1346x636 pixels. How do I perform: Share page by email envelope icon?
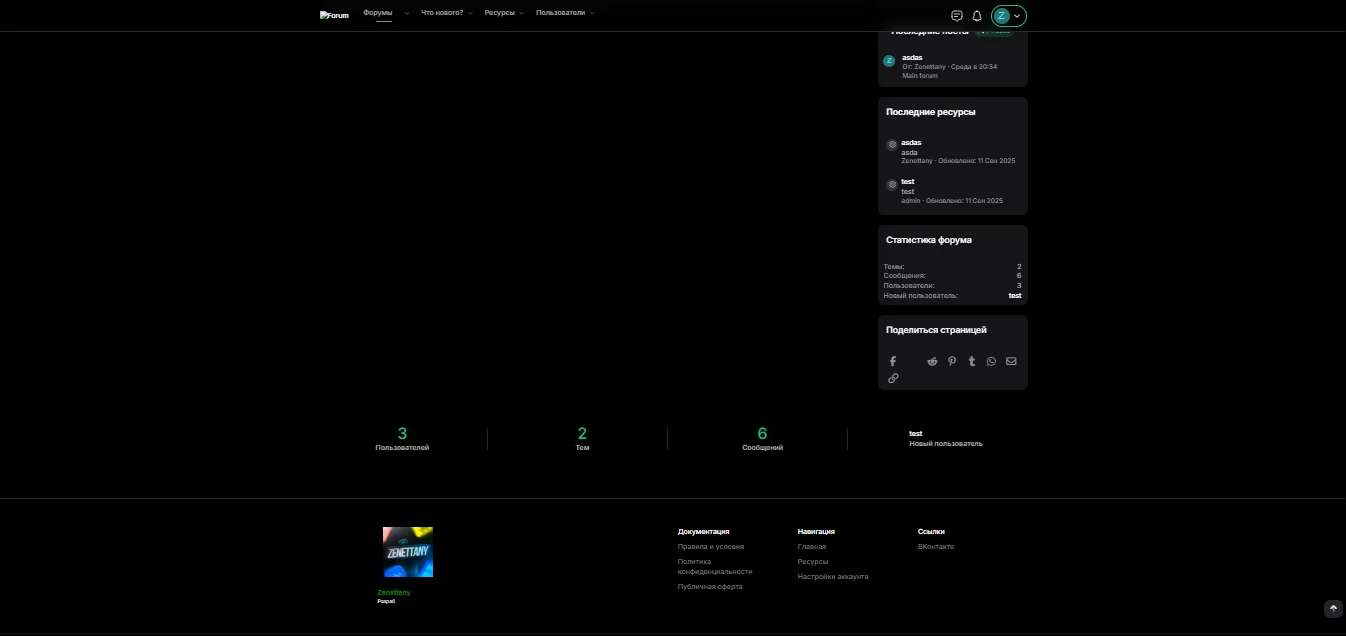(x=1011, y=361)
